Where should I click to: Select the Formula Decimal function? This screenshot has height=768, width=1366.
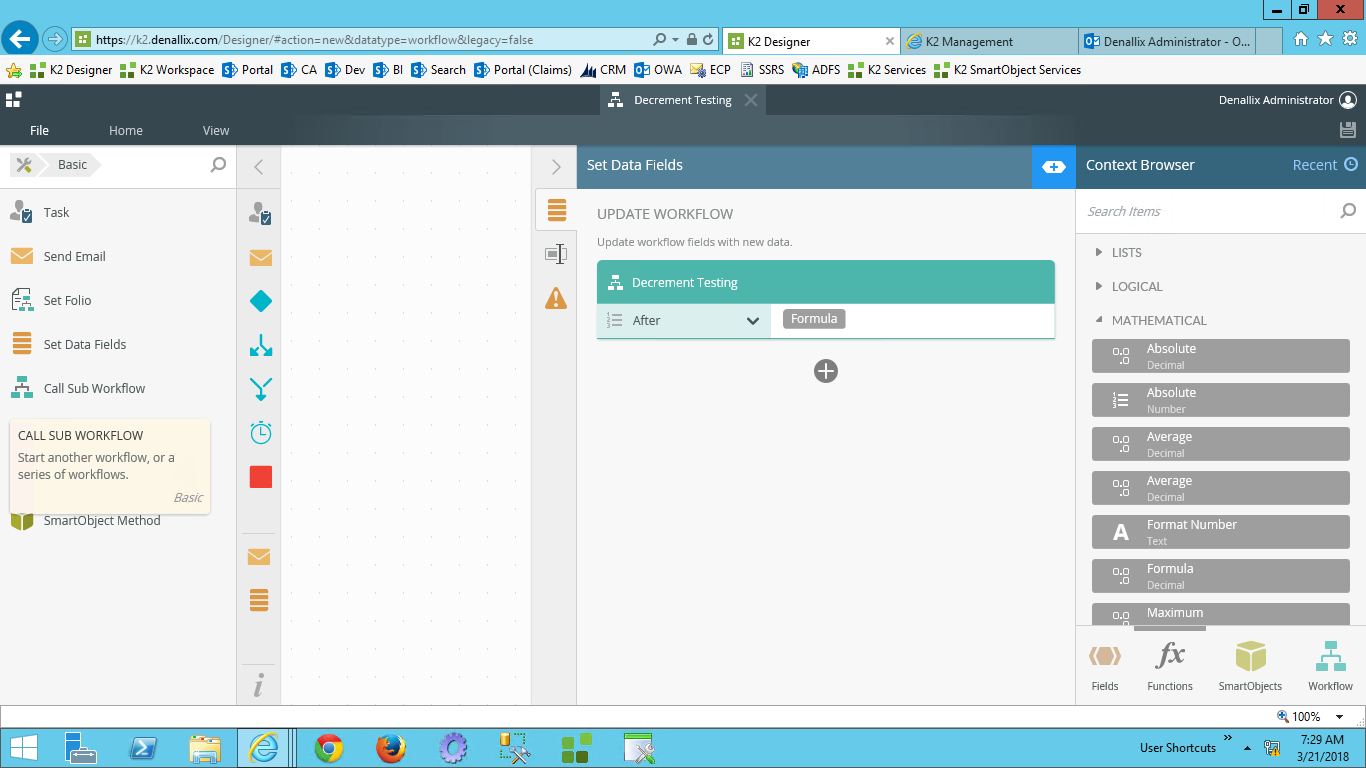coord(1221,576)
